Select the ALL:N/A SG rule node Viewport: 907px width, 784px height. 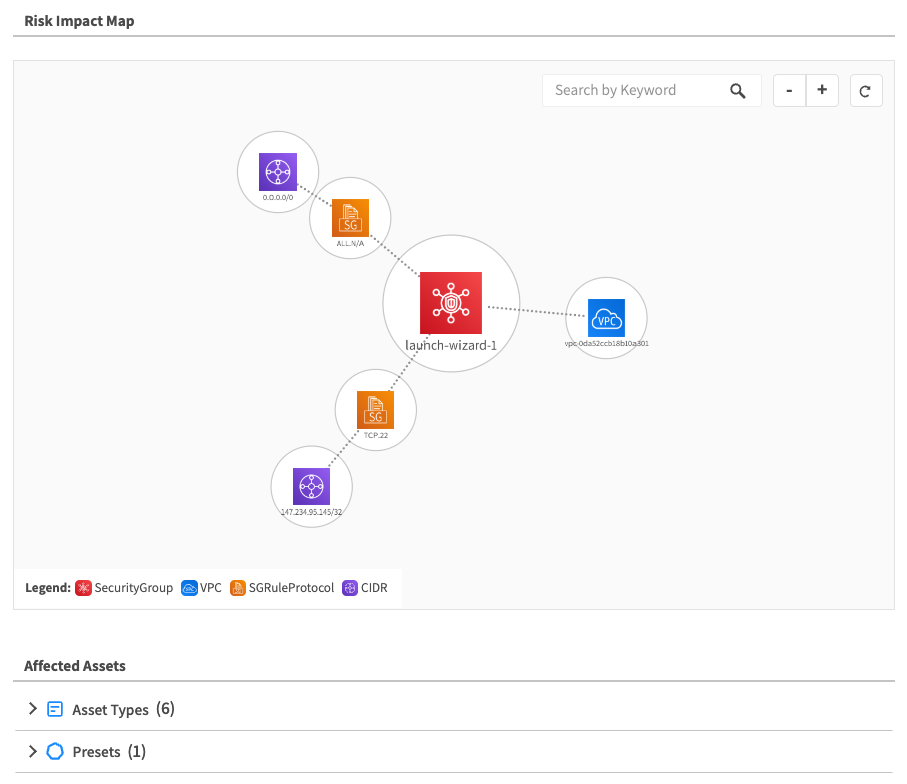[350, 218]
